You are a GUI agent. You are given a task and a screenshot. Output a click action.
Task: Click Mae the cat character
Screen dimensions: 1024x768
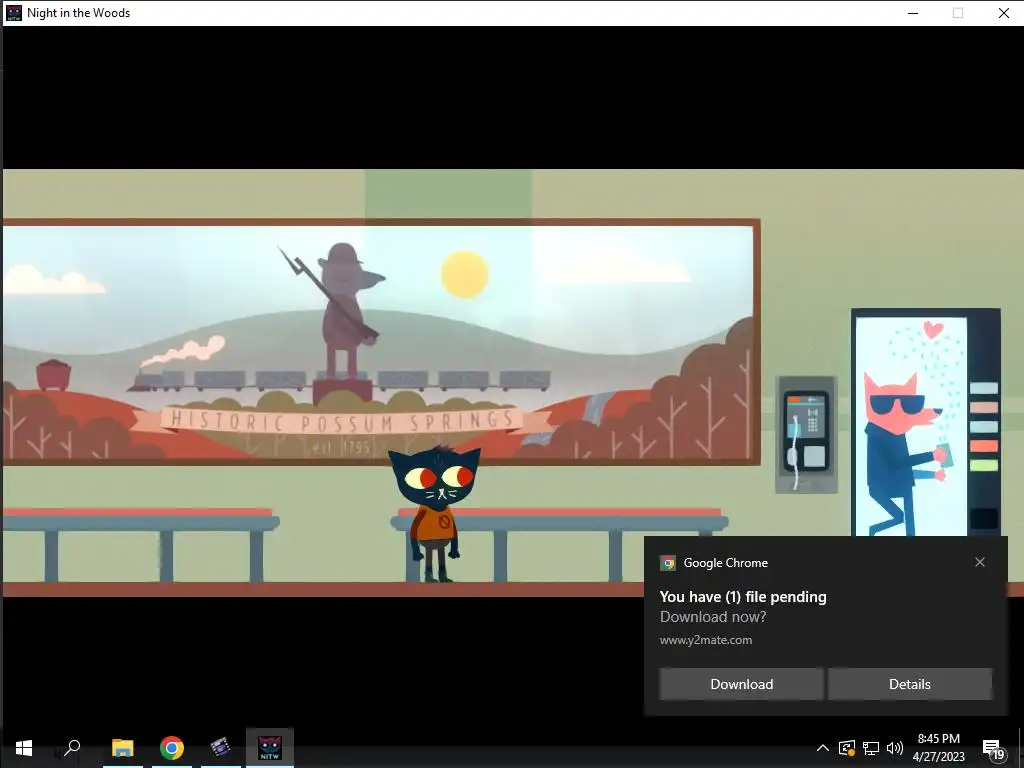pyautogui.click(x=436, y=513)
